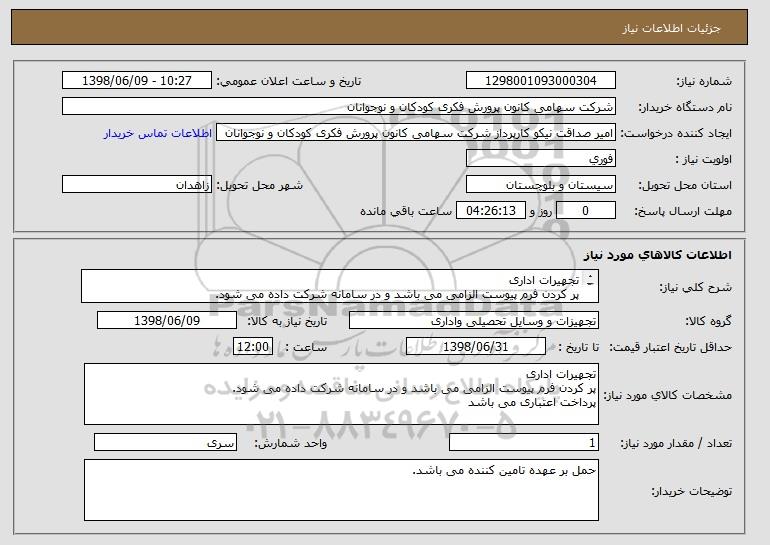Click the ساعت باقی مانده label
This screenshot has height=545, width=770.
(406, 211)
